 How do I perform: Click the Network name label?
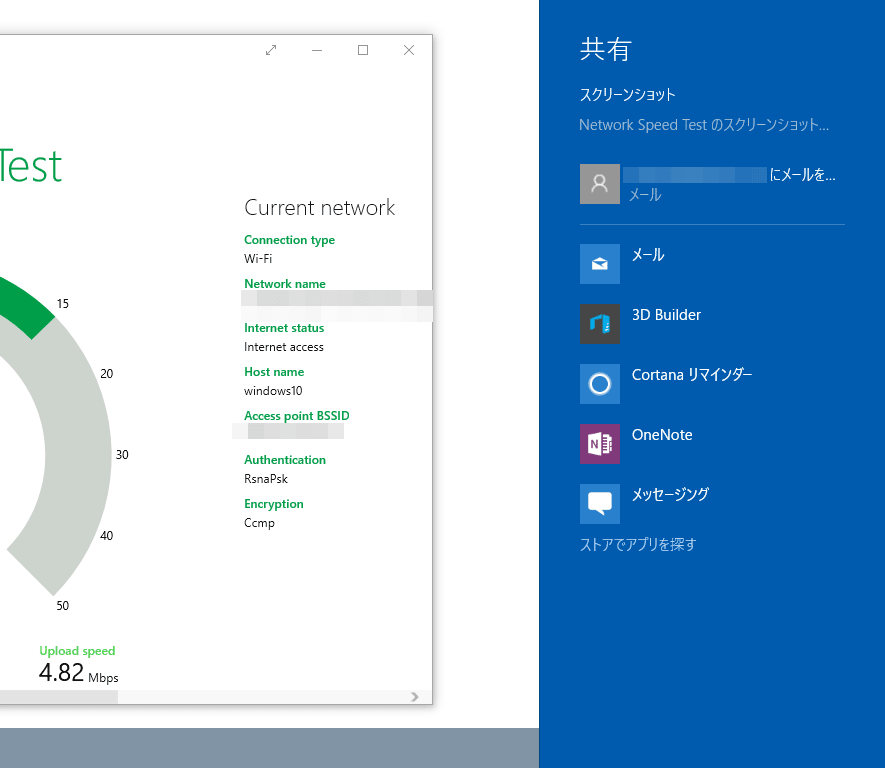285,284
